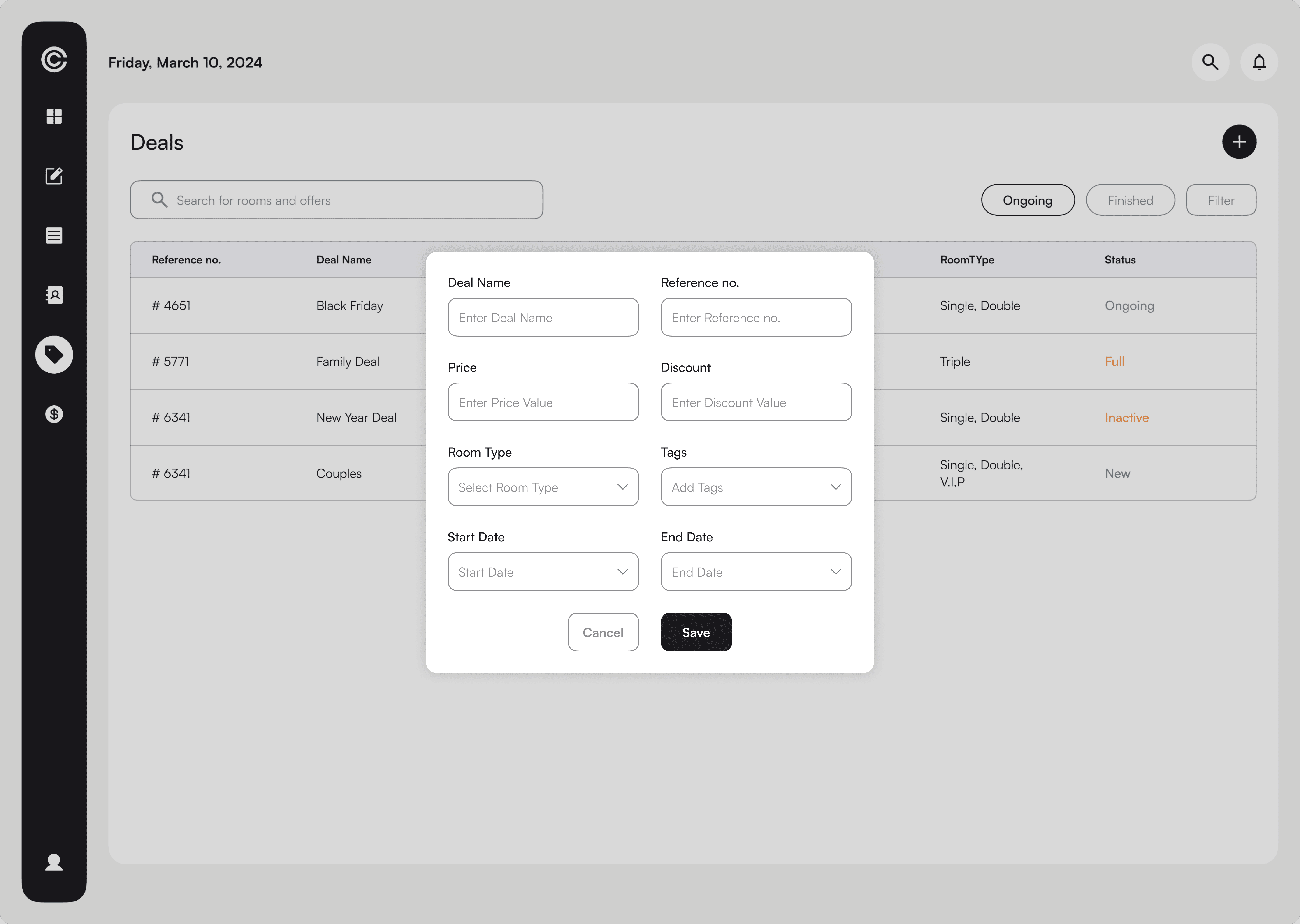The width and height of the screenshot is (1300, 924).
Task: Open the dashboard grid icon in sidebar
Action: point(54,117)
